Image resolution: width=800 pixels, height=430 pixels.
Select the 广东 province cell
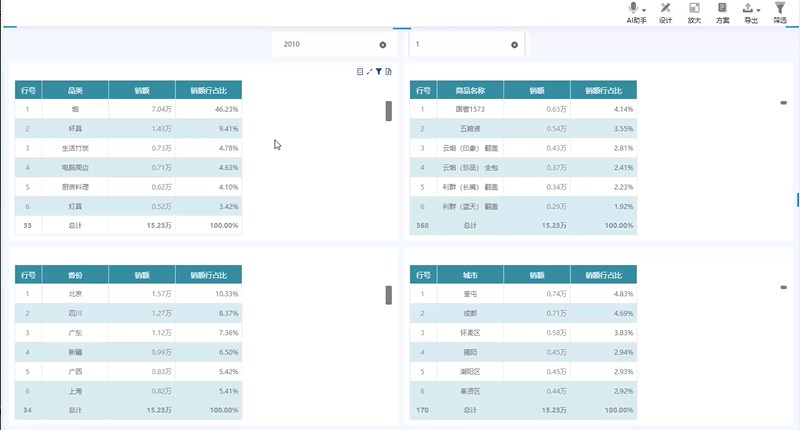pos(75,333)
